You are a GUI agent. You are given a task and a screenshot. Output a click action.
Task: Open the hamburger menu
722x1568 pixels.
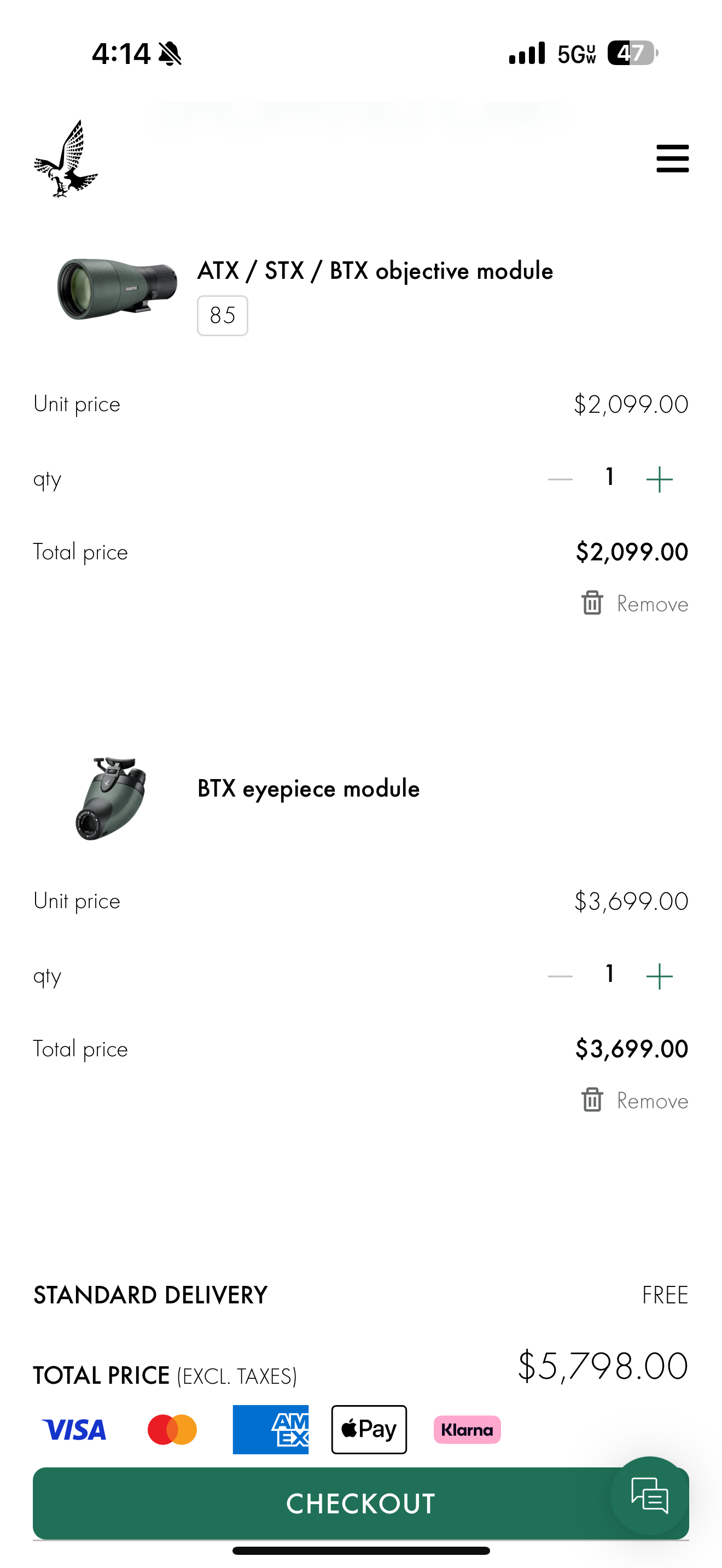[x=672, y=159]
